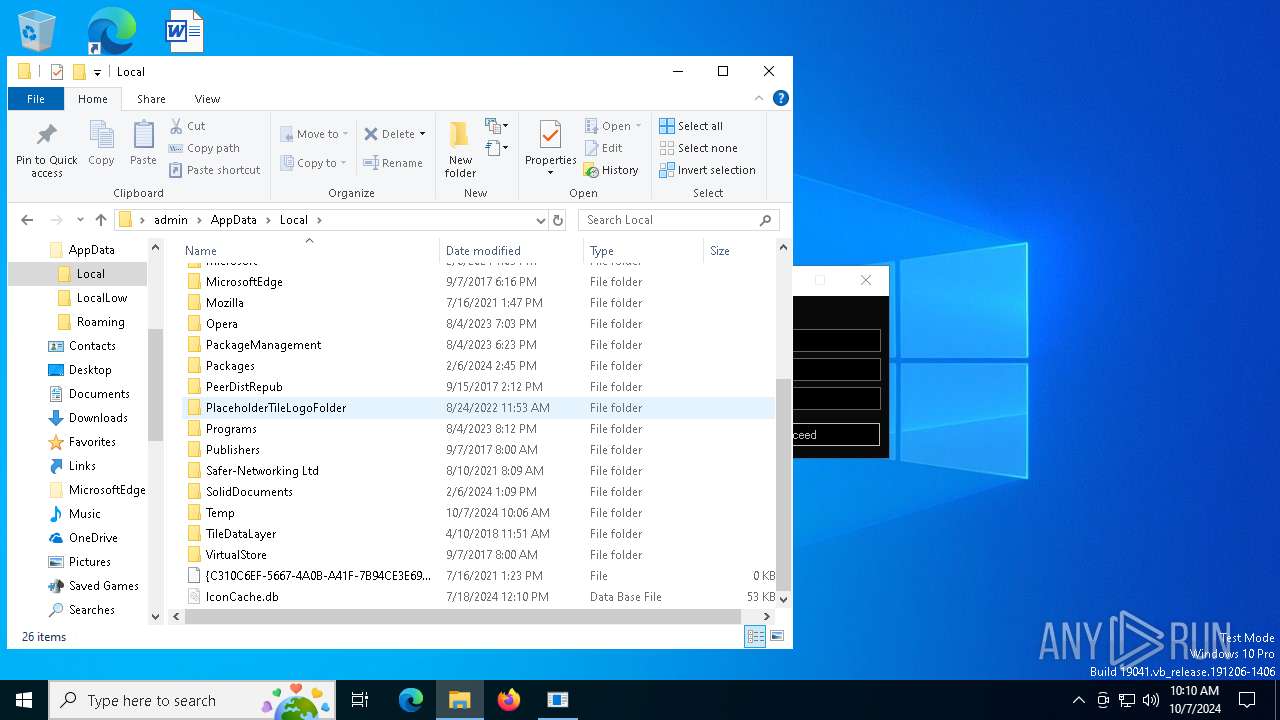Click the Properties checkmark icon
The image size is (1280, 720).
coord(550,135)
